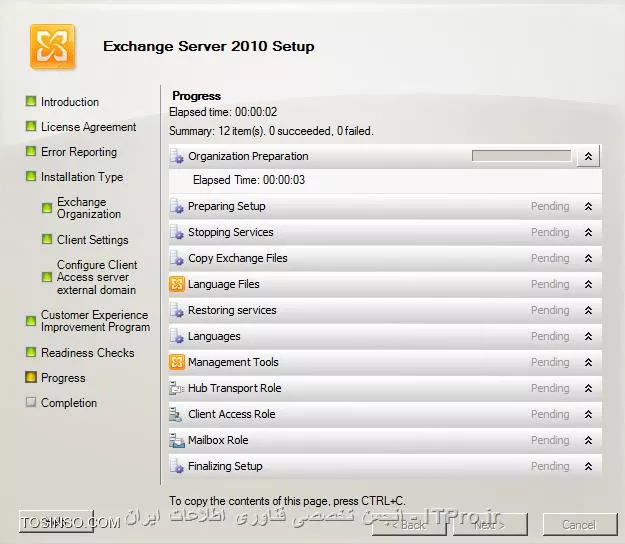Select the Installation Type wizard step
The height and width of the screenshot is (544, 625).
82,177
